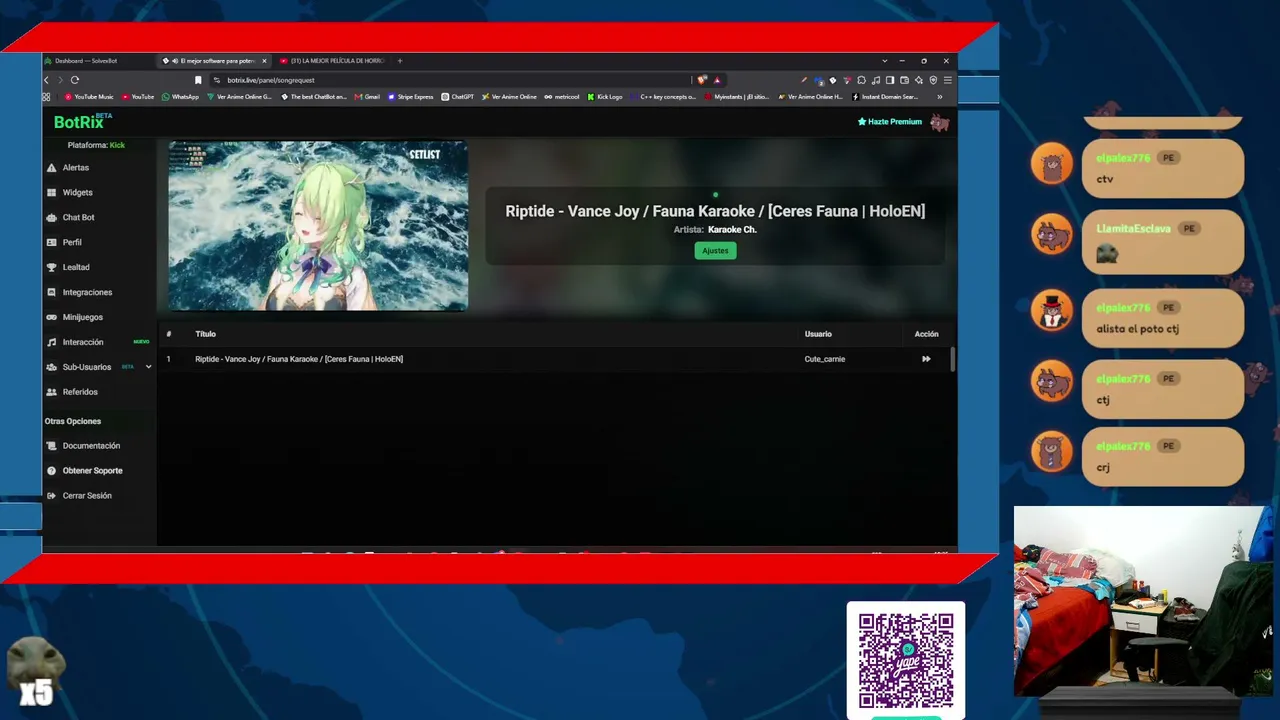Close the active BotRix browser tab
1280x720 pixels.
(x=264, y=61)
